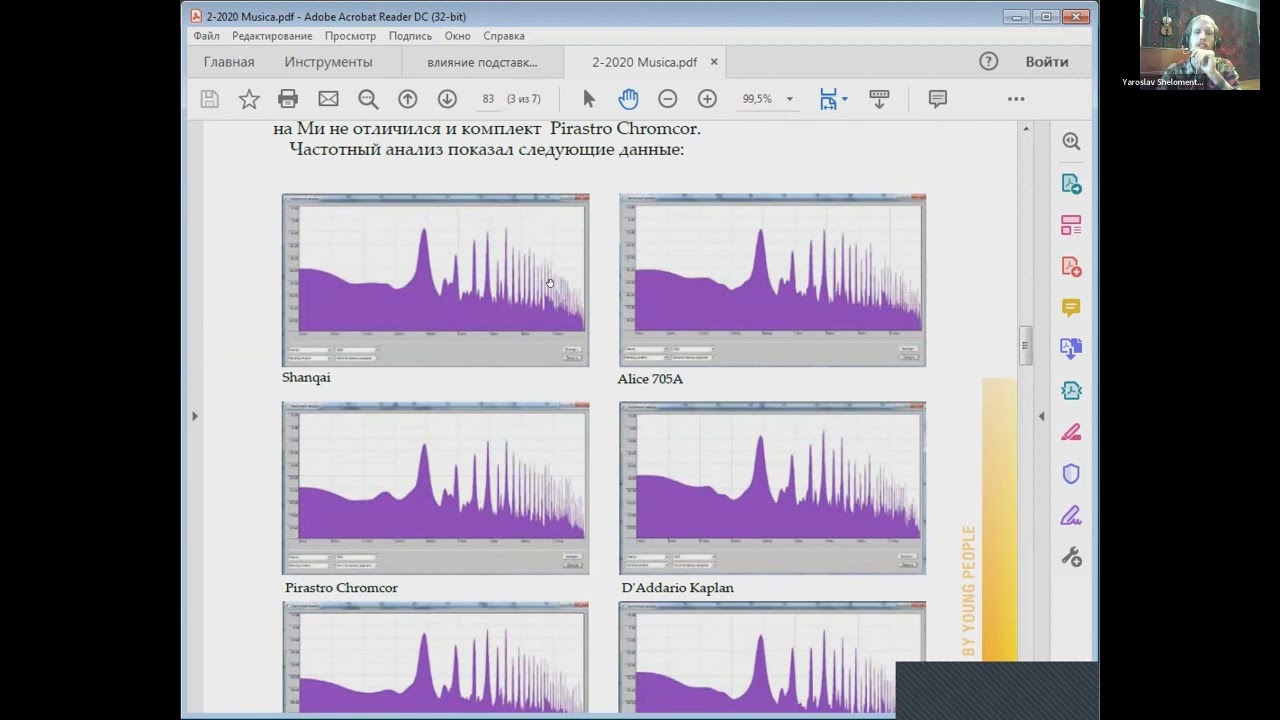The width and height of the screenshot is (1280, 720).
Task: Click the Shanqai spectrum chart
Action: click(x=435, y=280)
